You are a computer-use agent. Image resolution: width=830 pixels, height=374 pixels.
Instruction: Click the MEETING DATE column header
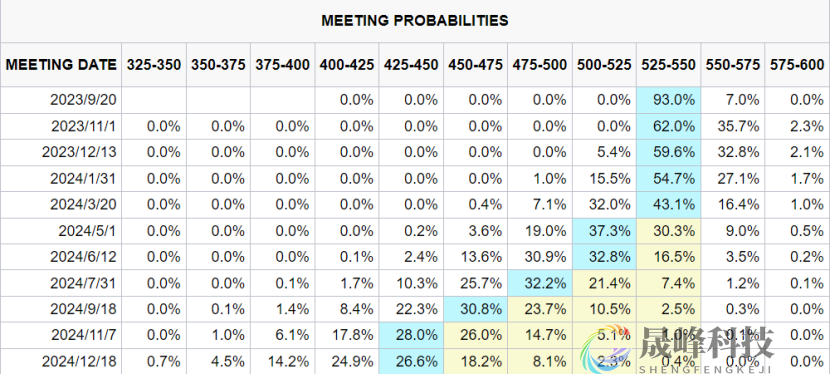point(61,65)
